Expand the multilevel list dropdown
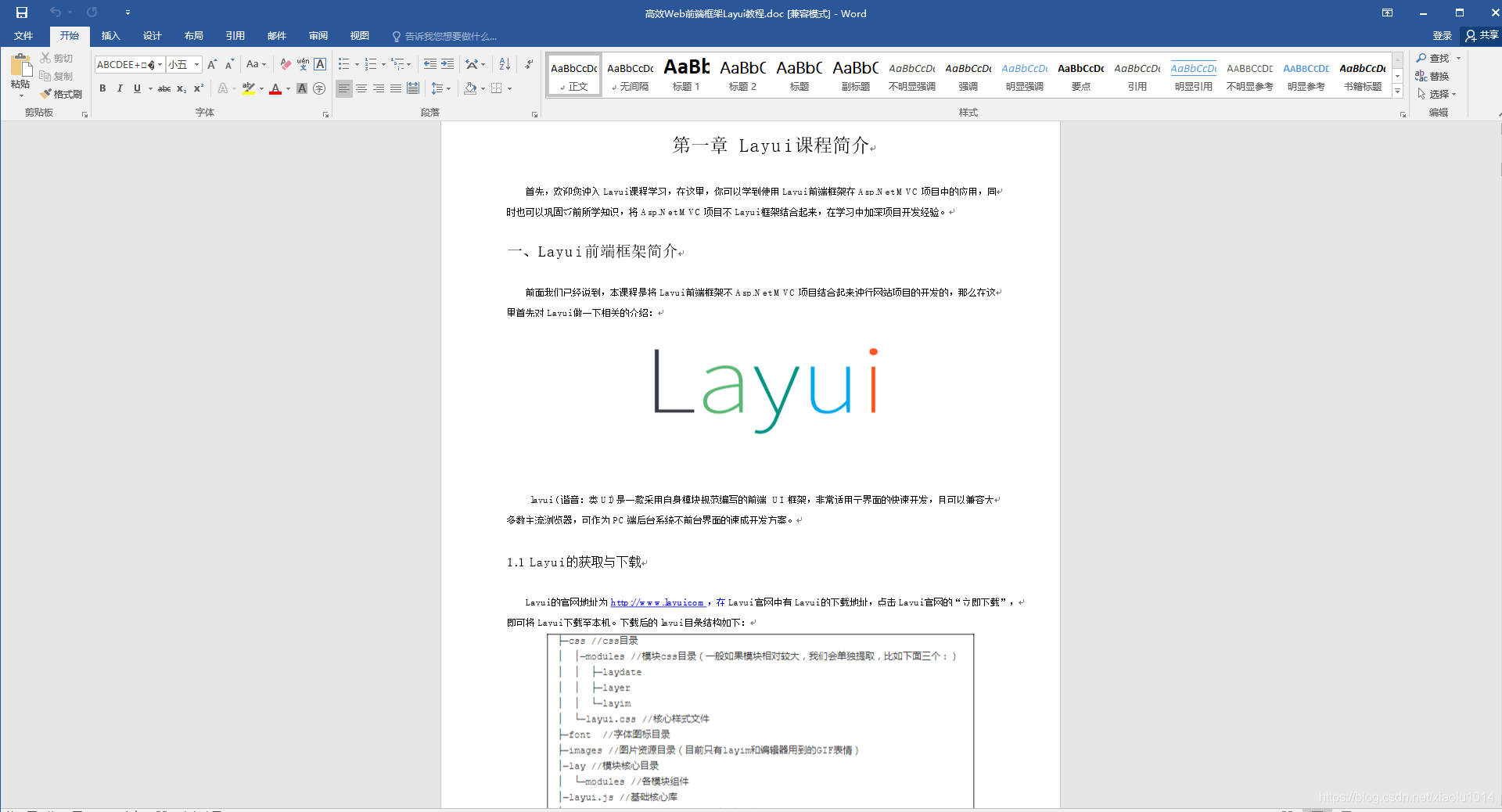 (x=409, y=65)
